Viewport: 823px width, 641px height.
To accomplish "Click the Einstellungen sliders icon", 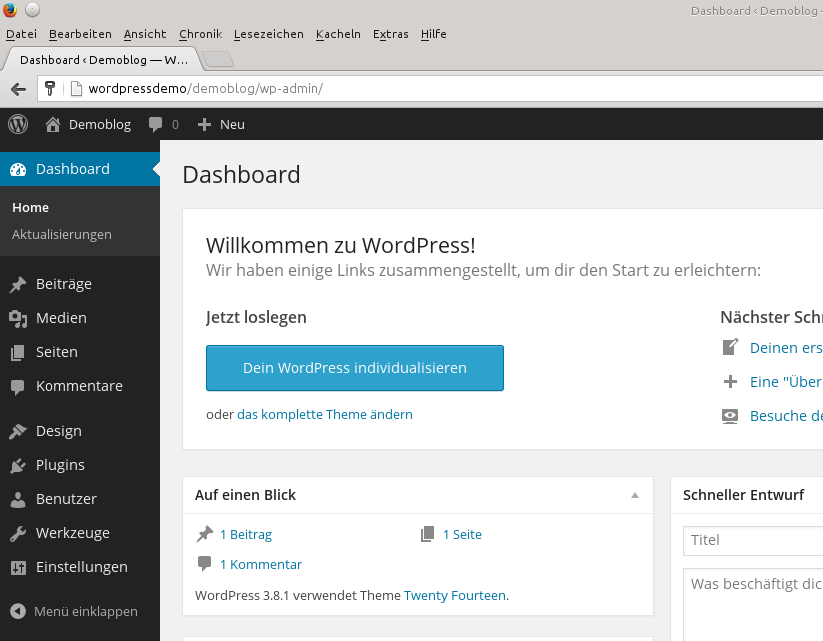I will pos(18,568).
